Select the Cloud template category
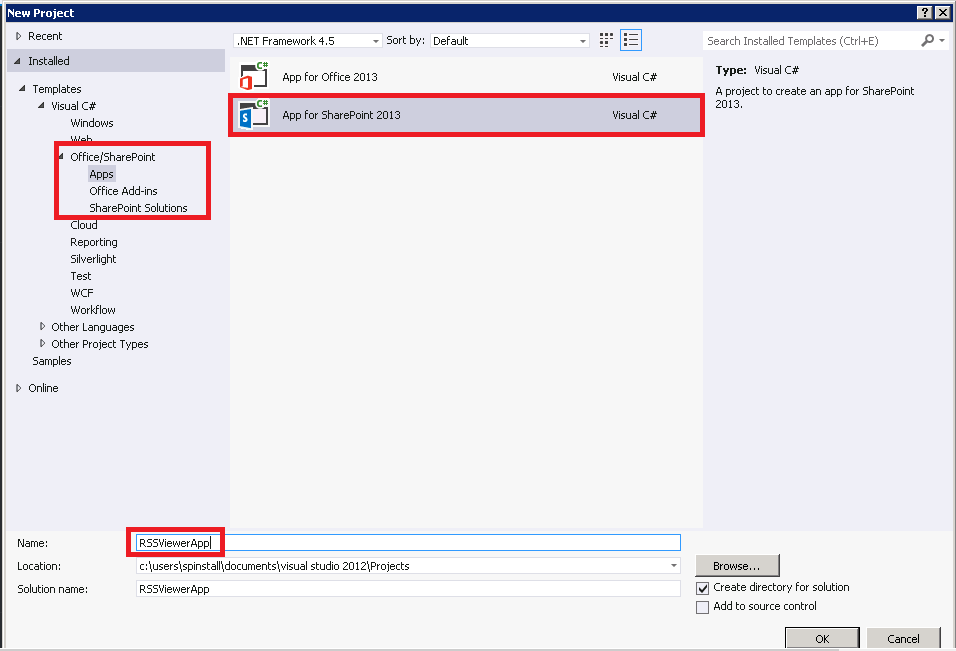Viewport: 956px width, 651px height. click(84, 225)
